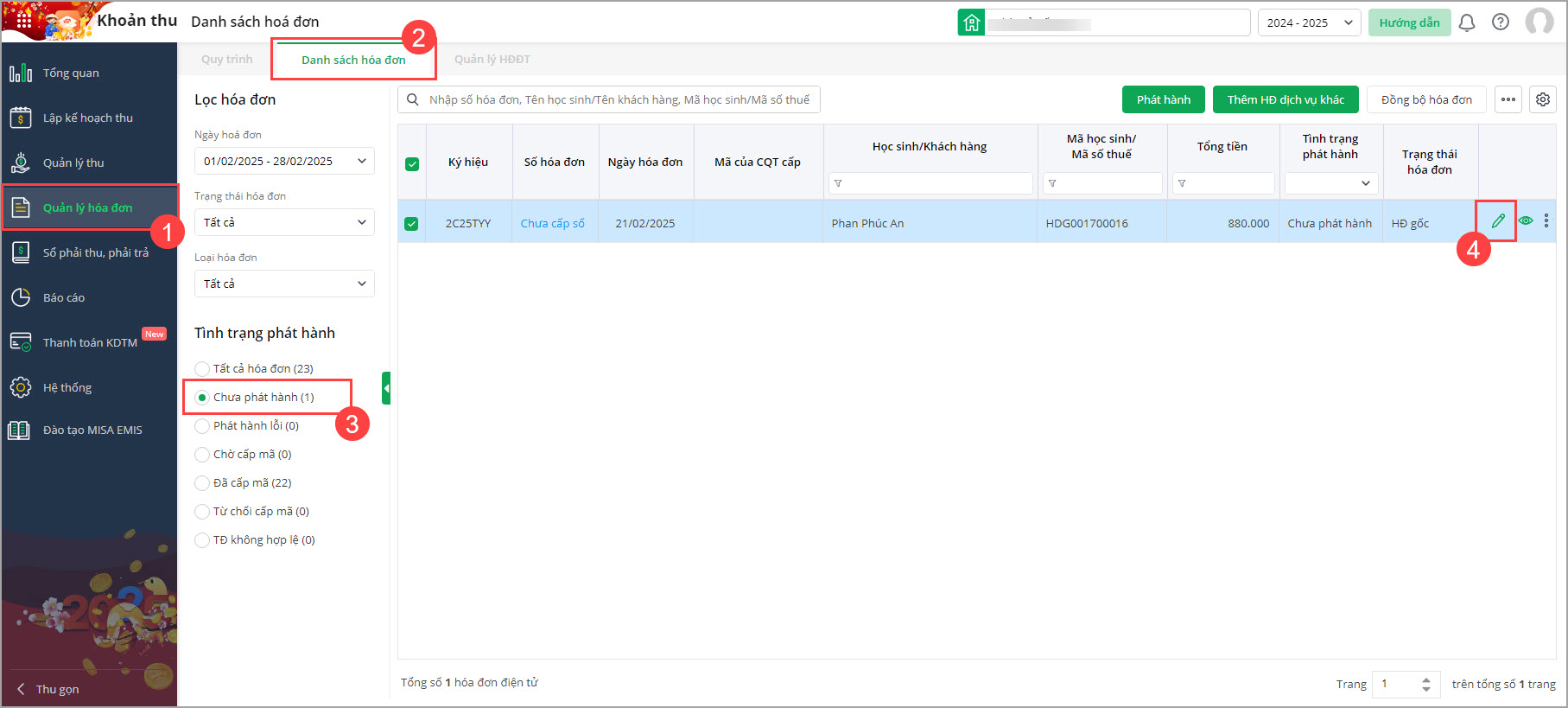Click filter icon under Mã học sinh column
1568x708 pixels.
tap(1052, 183)
